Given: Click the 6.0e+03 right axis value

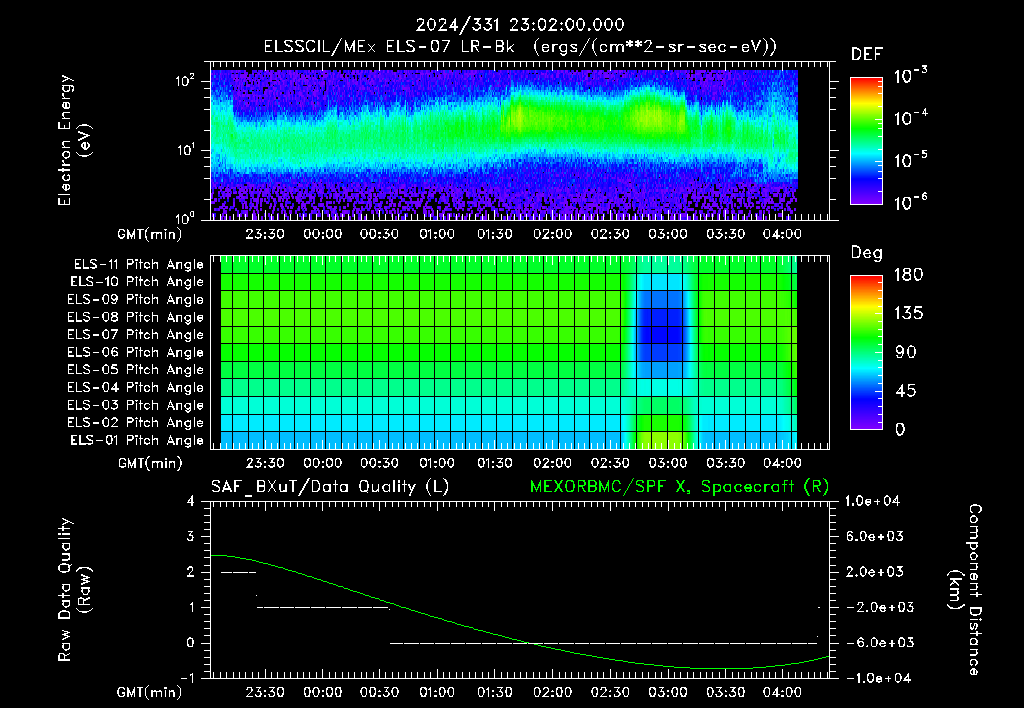Looking at the screenshot, I should [875, 536].
